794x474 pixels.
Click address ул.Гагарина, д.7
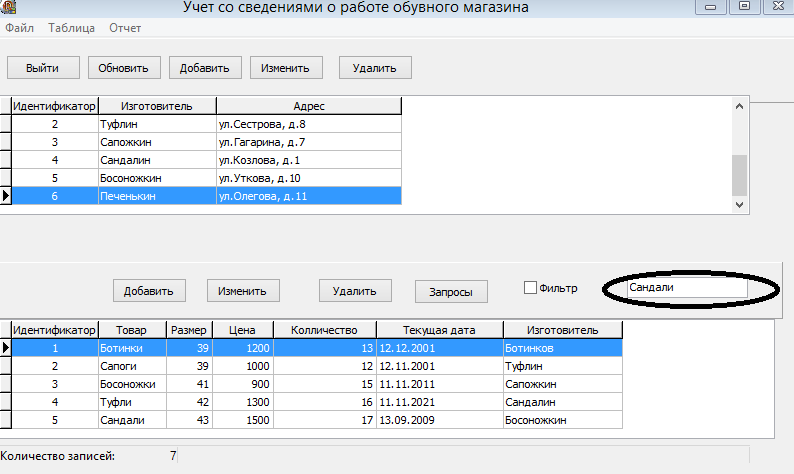[309, 142]
